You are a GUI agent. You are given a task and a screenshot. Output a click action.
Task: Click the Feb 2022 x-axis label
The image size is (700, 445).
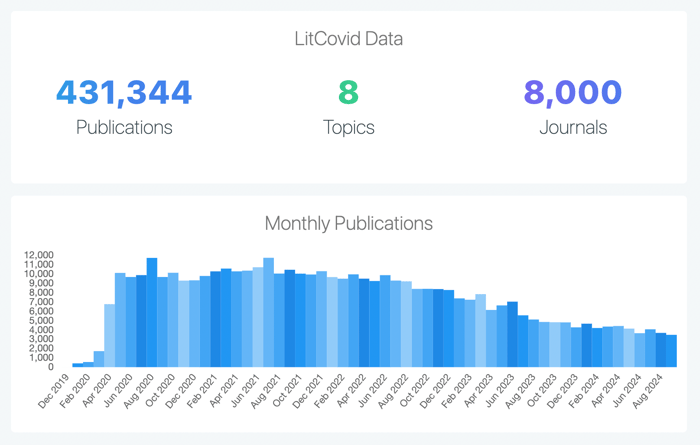pos(329,391)
